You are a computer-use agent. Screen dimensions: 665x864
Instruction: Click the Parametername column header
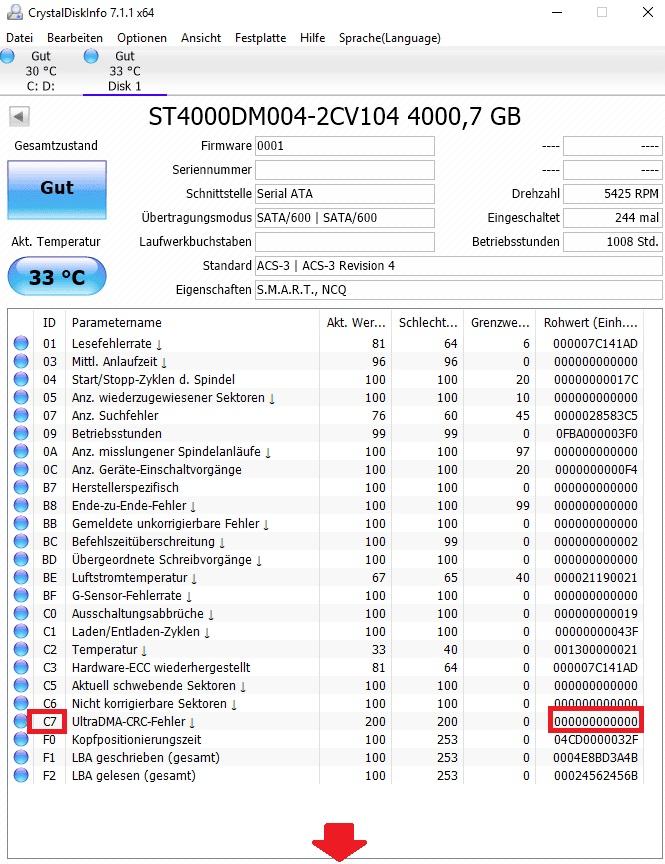(x=192, y=323)
